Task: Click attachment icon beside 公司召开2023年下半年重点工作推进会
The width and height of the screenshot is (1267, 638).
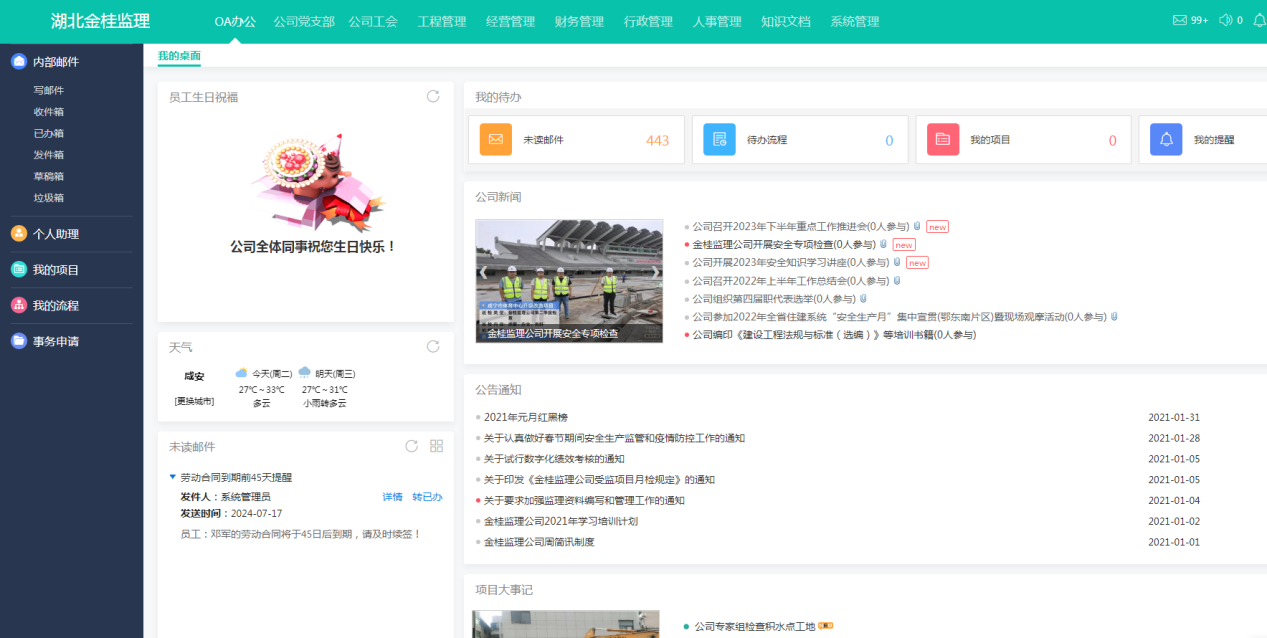Action: point(917,226)
